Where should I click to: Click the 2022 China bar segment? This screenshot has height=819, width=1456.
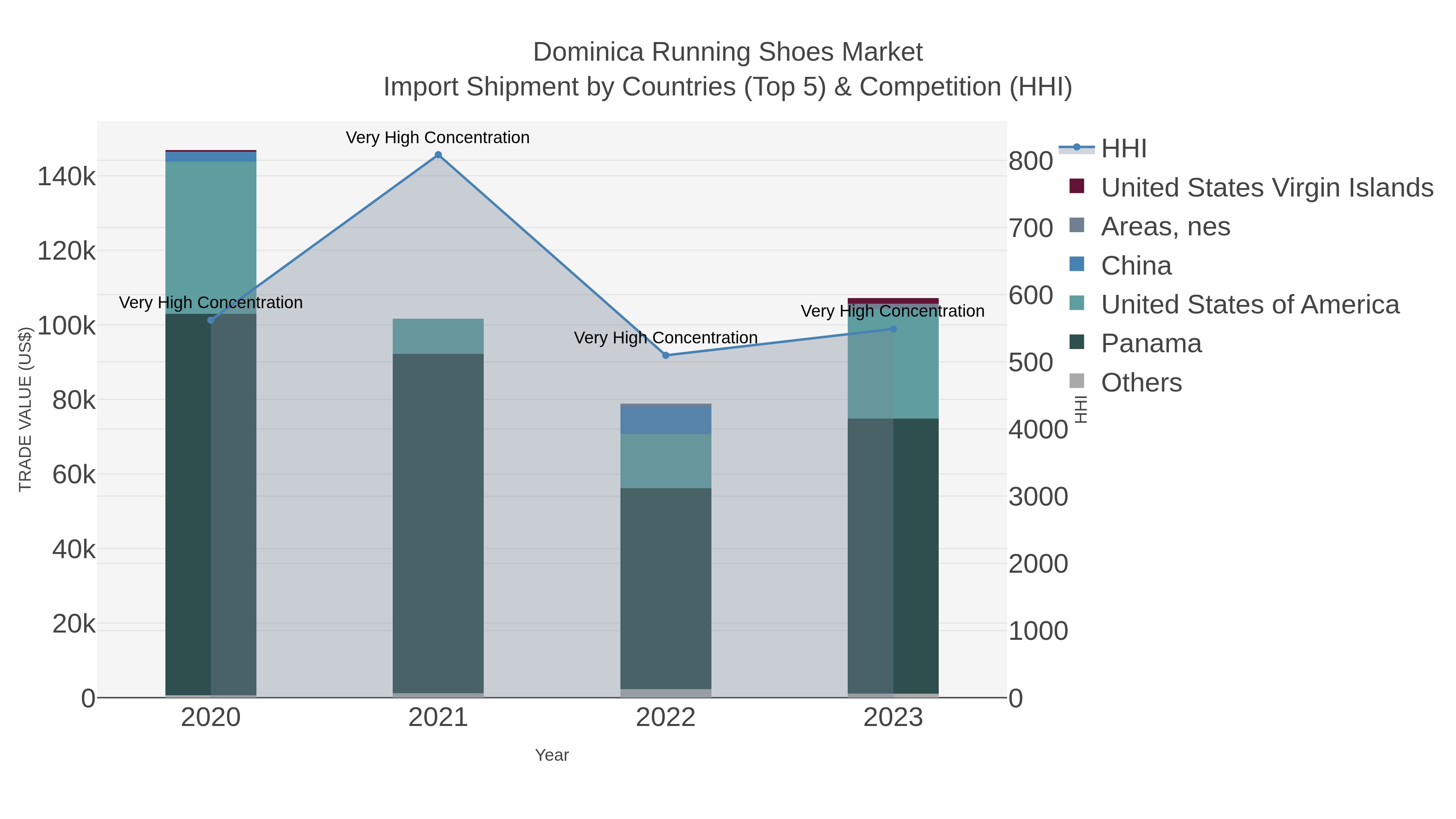pyautogui.click(x=666, y=421)
